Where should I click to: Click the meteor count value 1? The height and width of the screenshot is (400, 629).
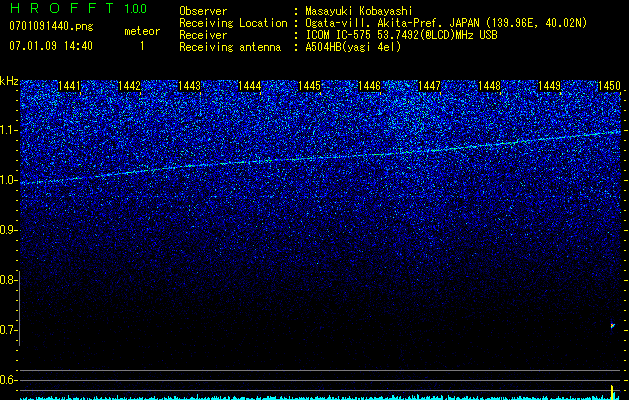coord(142,46)
